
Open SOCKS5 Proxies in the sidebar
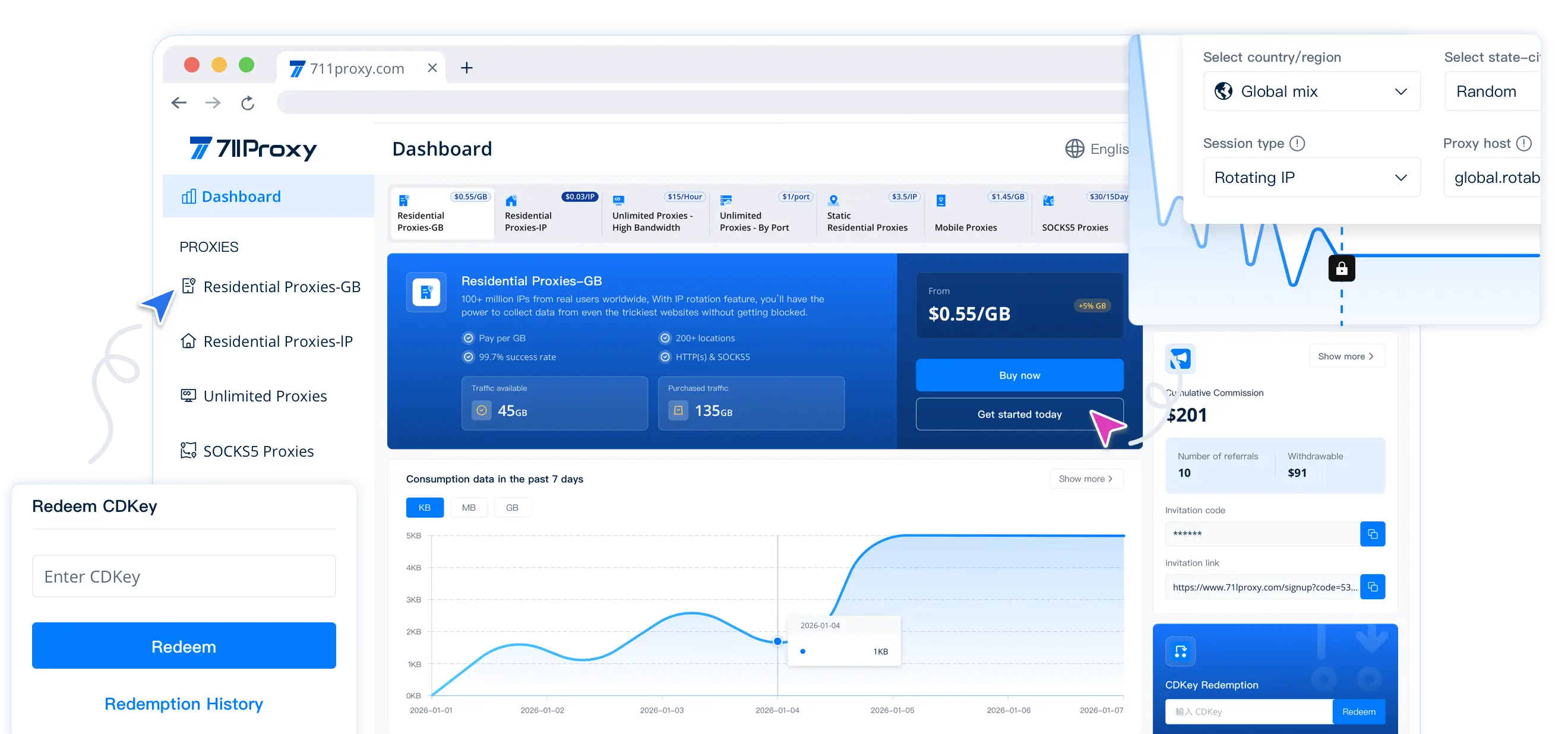247,451
